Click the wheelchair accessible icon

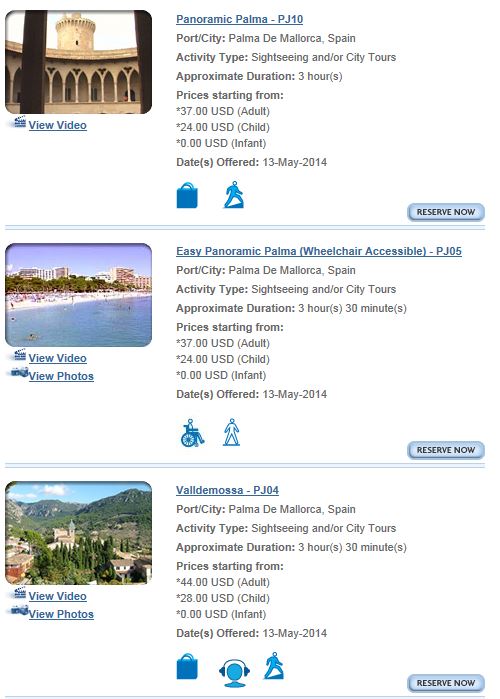pos(192,433)
